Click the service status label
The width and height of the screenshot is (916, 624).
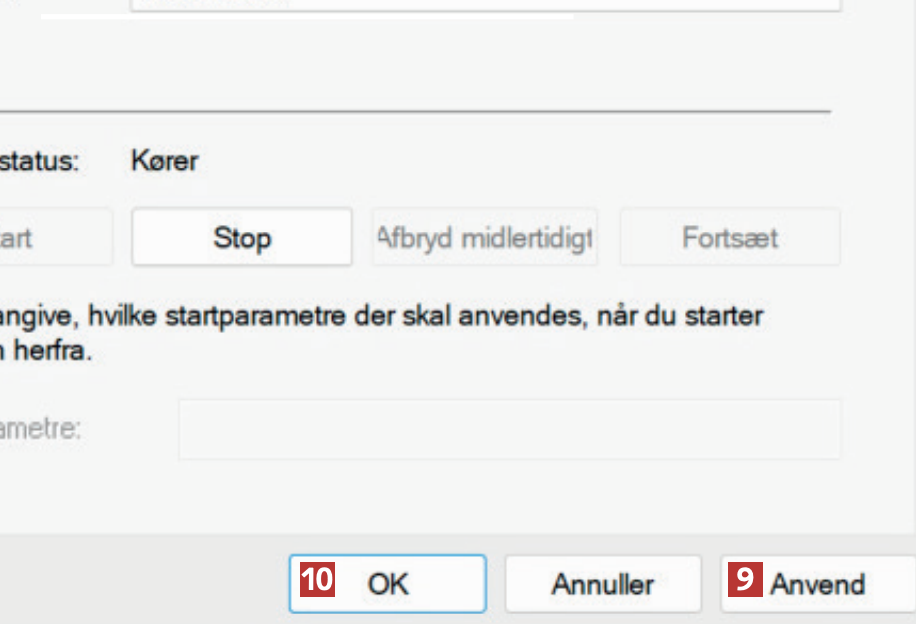click(x=39, y=162)
